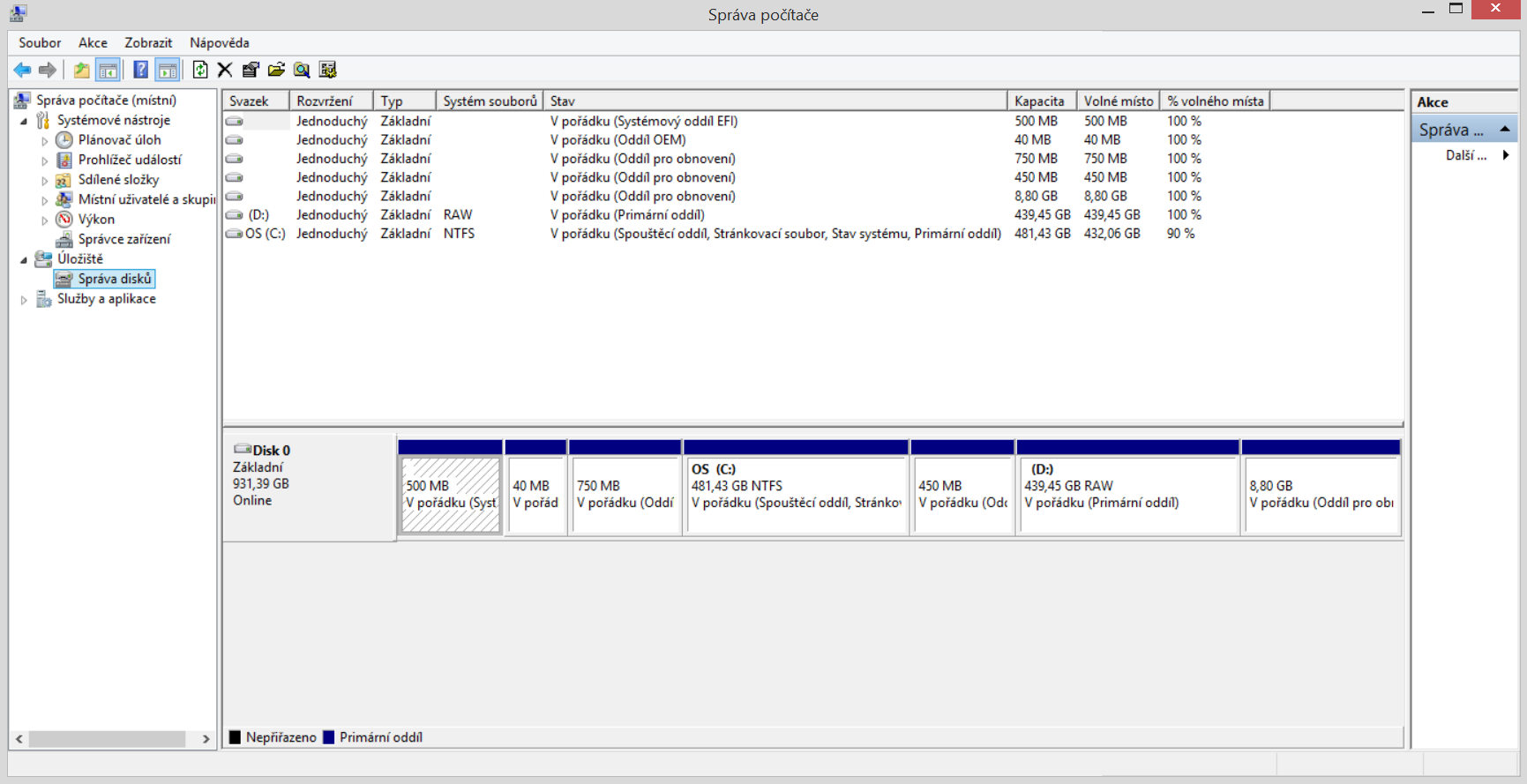Select Výkon in the tree
Viewport: 1527px width, 784px height.
(96, 220)
